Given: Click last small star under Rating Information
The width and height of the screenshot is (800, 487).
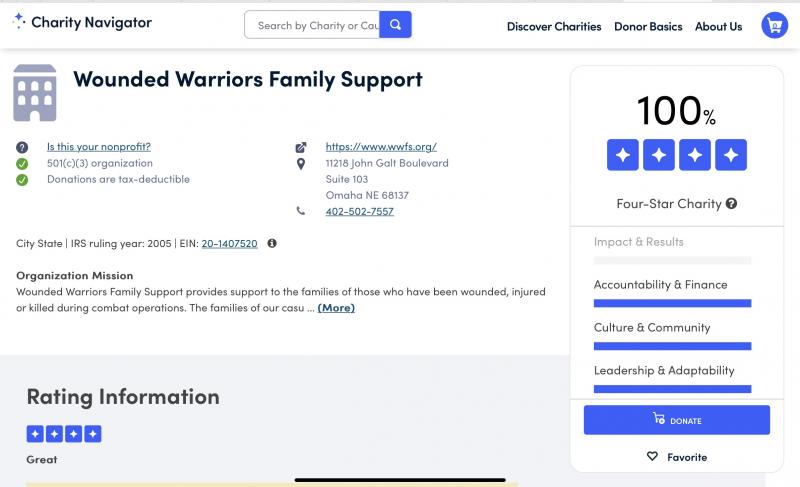Looking at the screenshot, I should [x=93, y=434].
